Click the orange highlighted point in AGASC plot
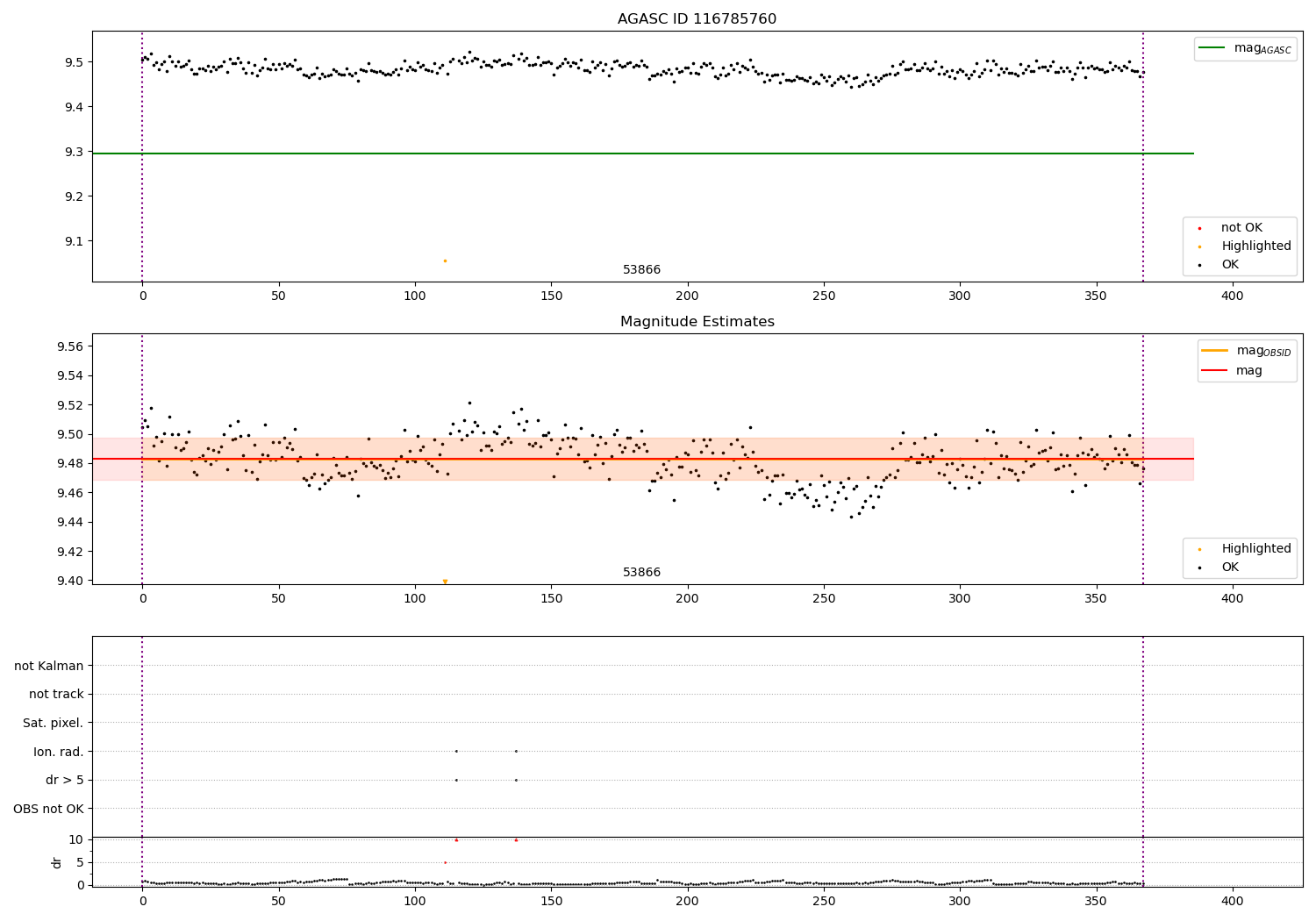1316x921 pixels. (x=445, y=261)
